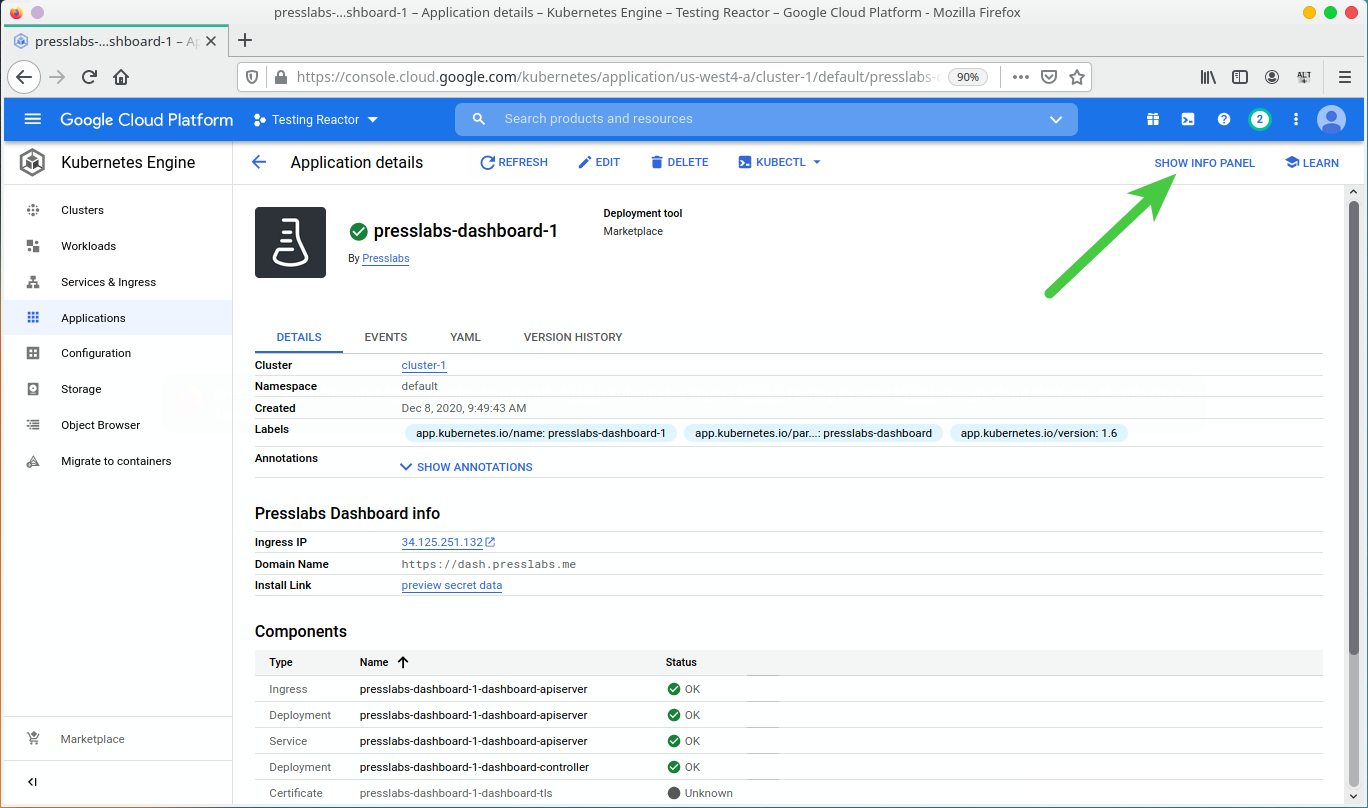This screenshot has height=808, width=1368.
Task: Open Clusters in the sidebar
Action: coord(118,210)
